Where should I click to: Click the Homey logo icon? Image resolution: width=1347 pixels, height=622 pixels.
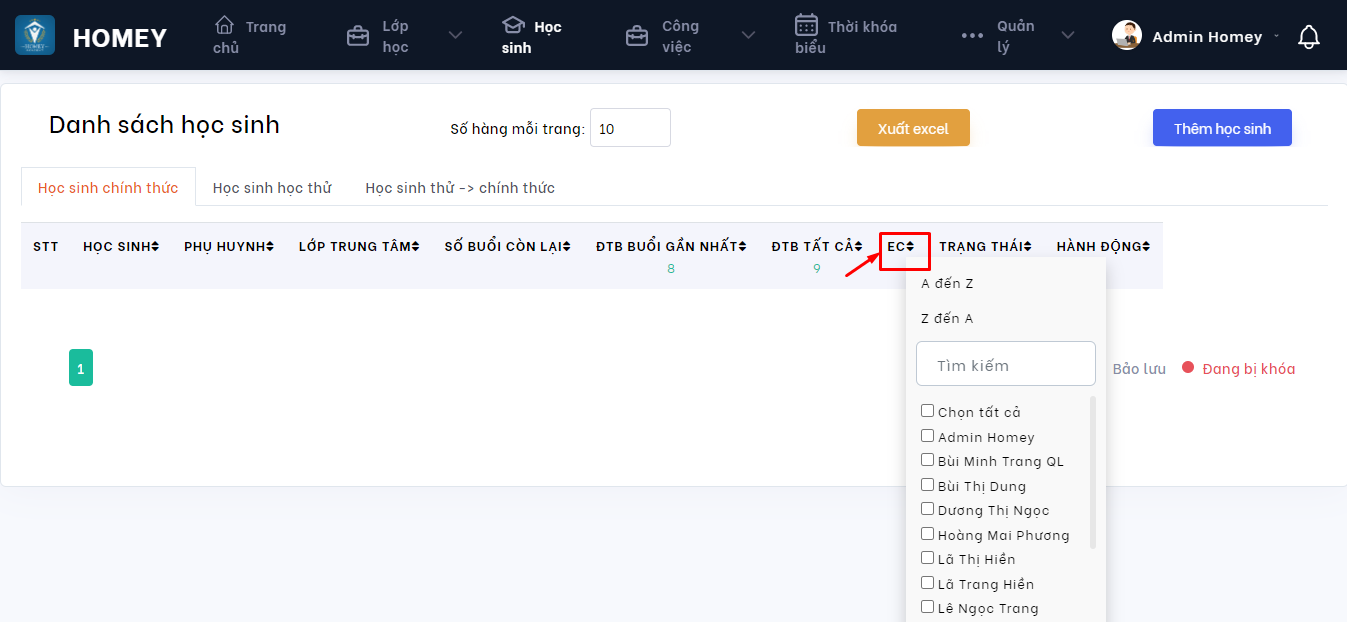pos(35,36)
